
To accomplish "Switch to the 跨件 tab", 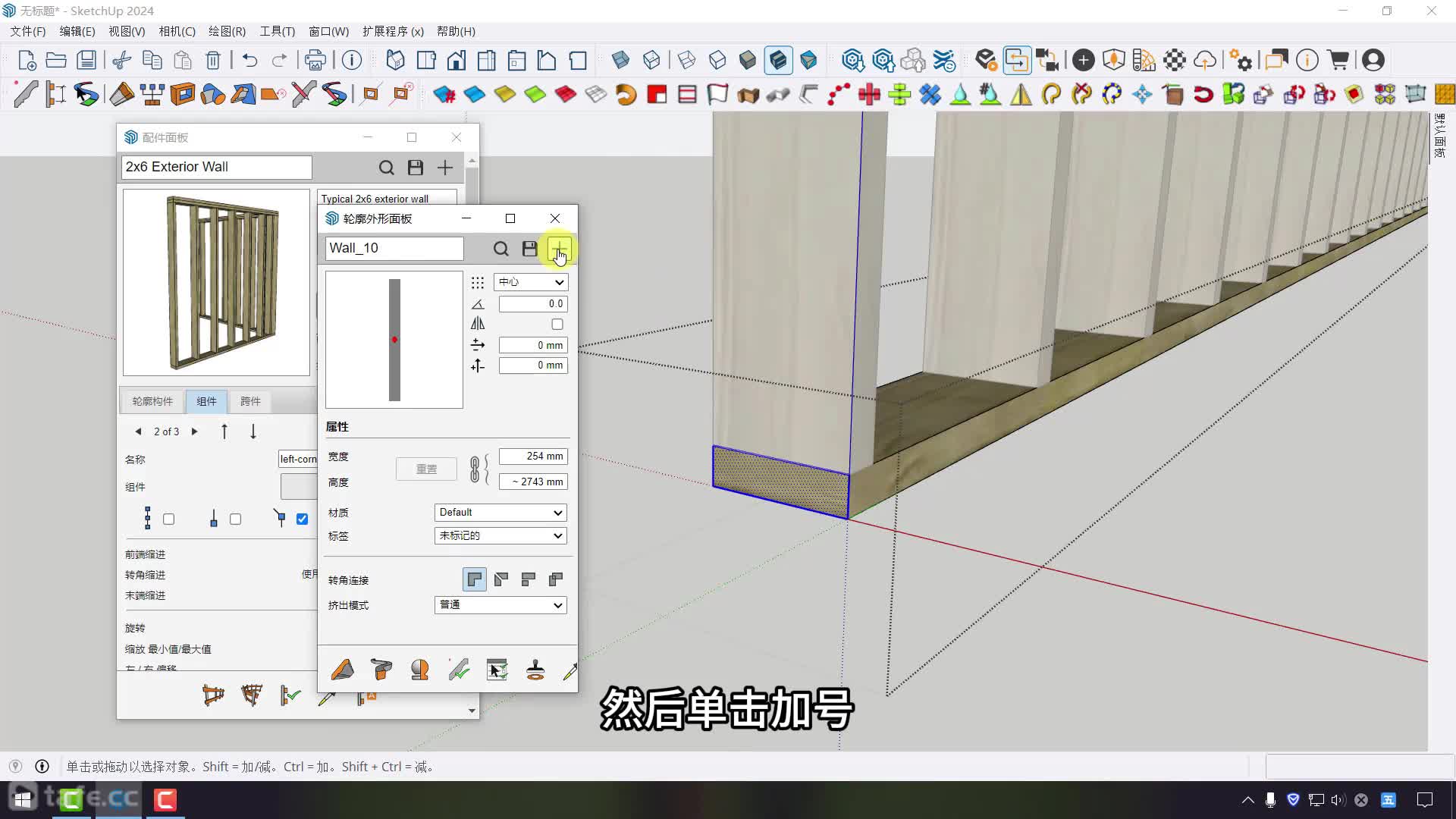I will [250, 401].
